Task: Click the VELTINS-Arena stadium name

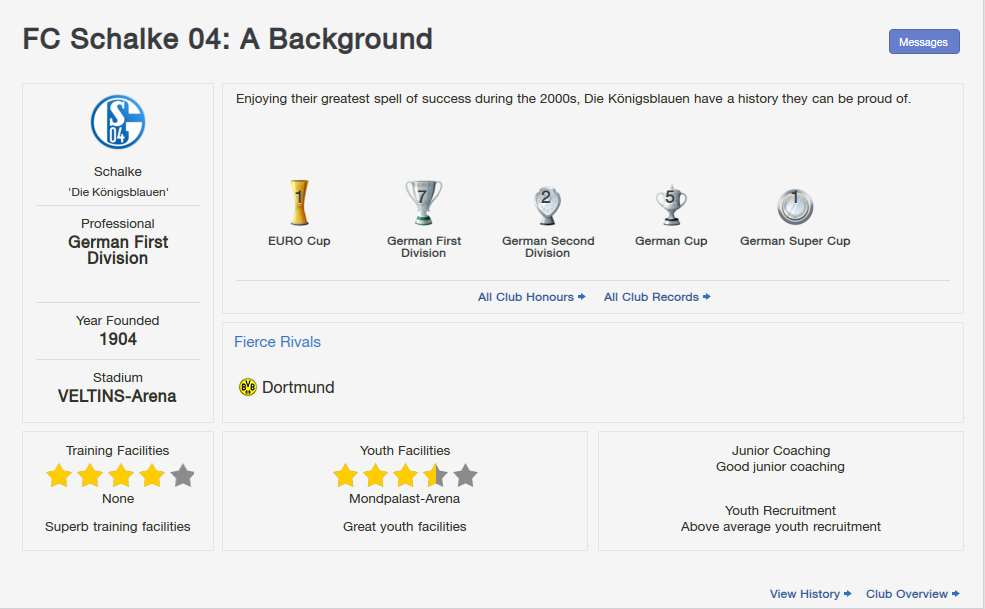Action: (117, 396)
